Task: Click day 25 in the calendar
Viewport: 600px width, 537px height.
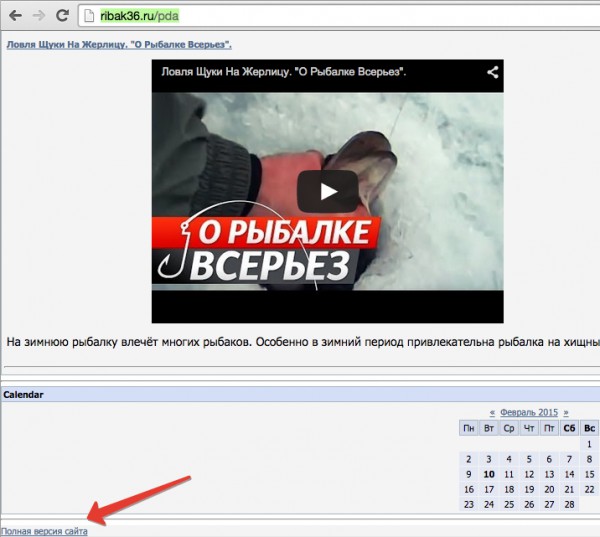Action: [x=509, y=504]
